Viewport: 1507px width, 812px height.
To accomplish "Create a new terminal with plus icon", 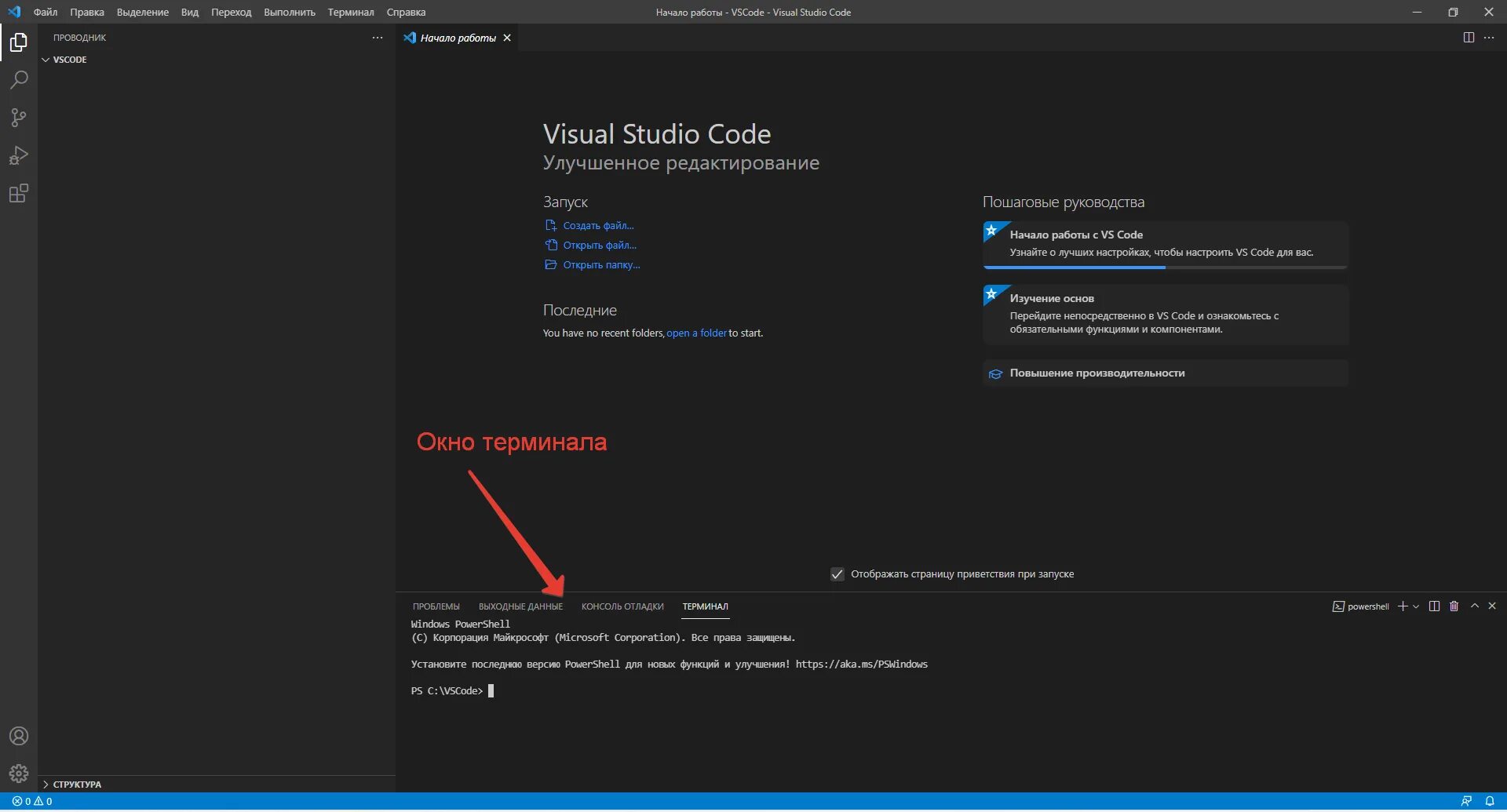I will pyautogui.click(x=1403, y=606).
